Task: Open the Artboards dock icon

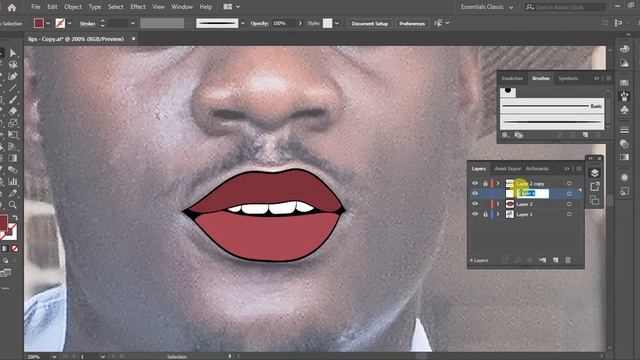Action: [594, 200]
